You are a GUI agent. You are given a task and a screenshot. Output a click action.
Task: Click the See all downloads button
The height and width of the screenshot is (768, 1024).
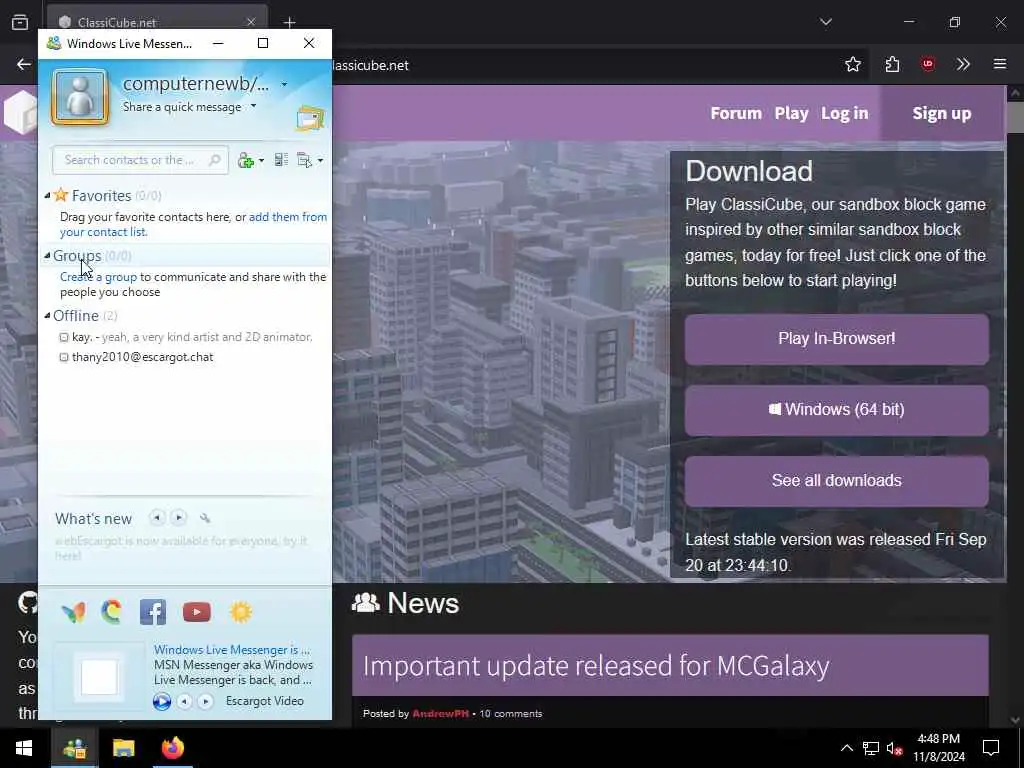point(837,481)
